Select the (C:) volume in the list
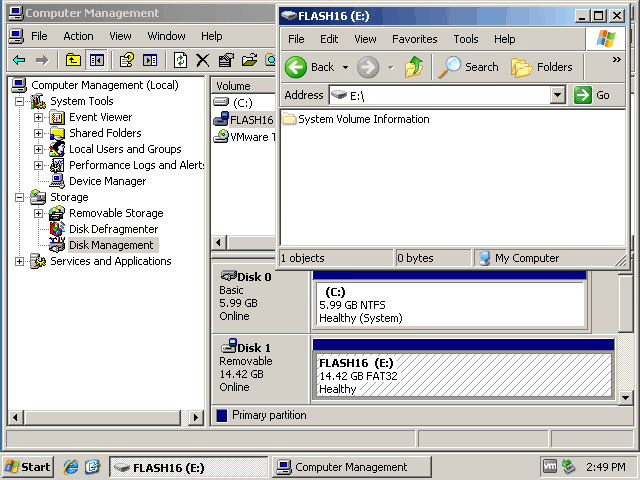Image resolution: width=640 pixels, height=480 pixels. tap(242, 103)
